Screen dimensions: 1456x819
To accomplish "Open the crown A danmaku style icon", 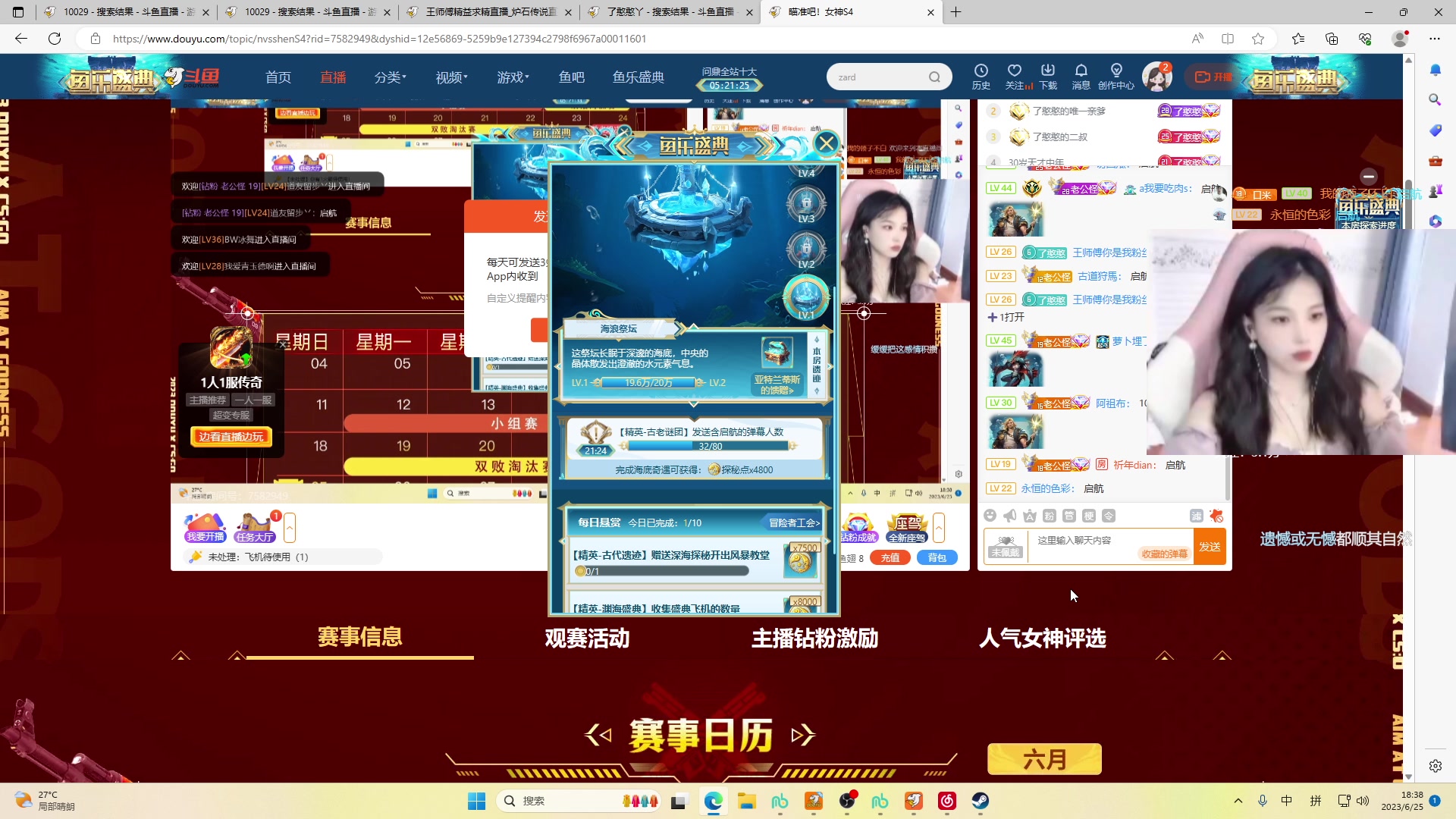I will click(x=1029, y=516).
